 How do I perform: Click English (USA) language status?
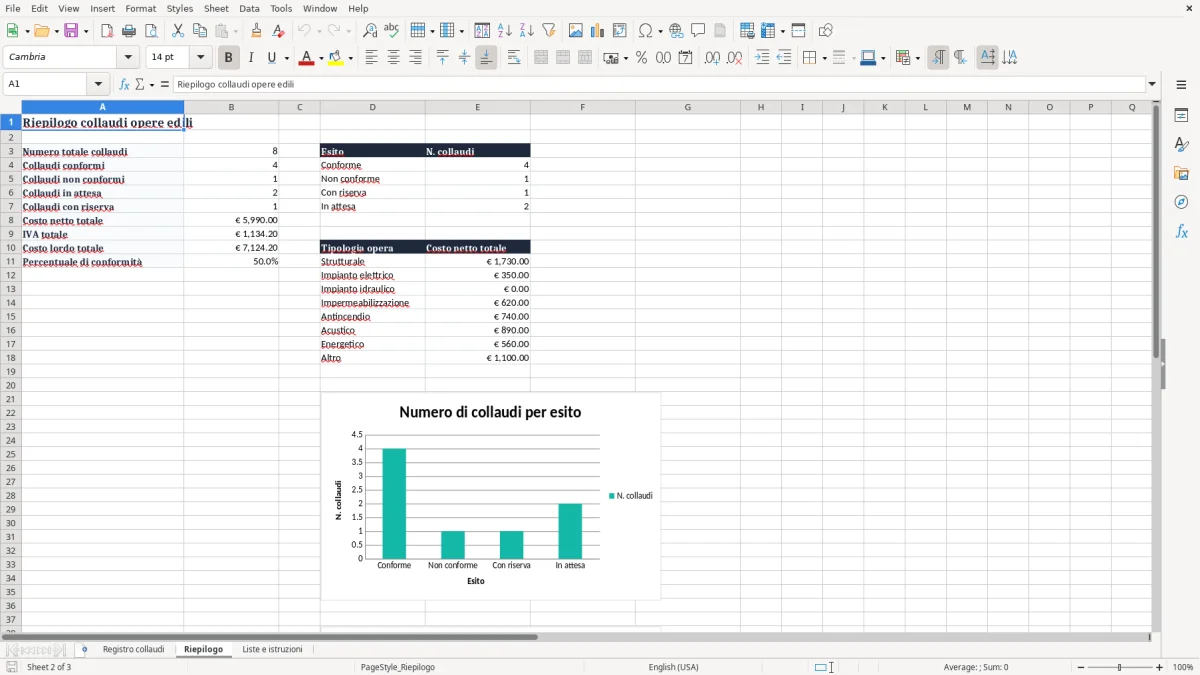pos(674,667)
